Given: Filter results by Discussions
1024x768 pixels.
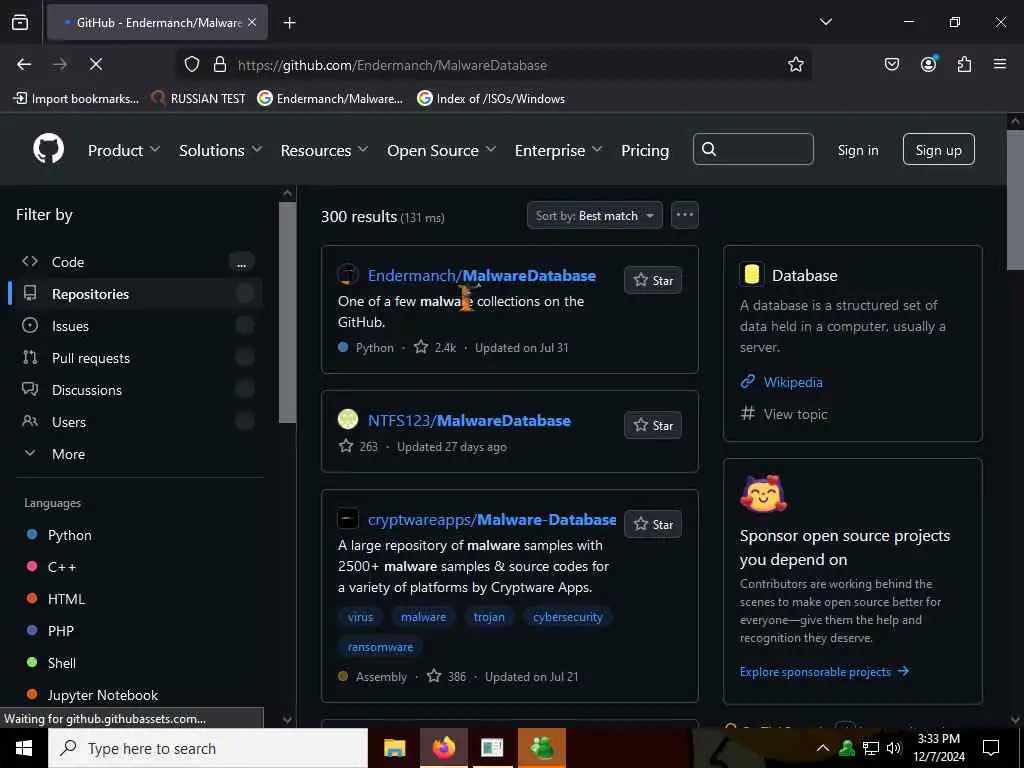Looking at the screenshot, I should (x=136, y=390).
